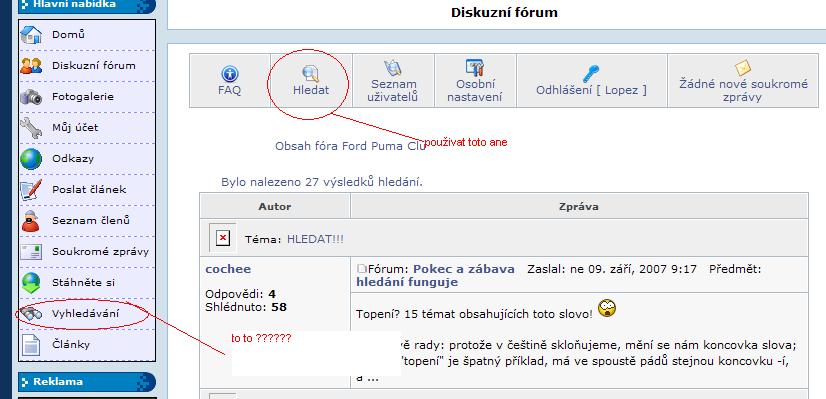Screen dimensions: 826x399
Task: Open the HLEDAT!!! topic link
Action: click(315, 239)
